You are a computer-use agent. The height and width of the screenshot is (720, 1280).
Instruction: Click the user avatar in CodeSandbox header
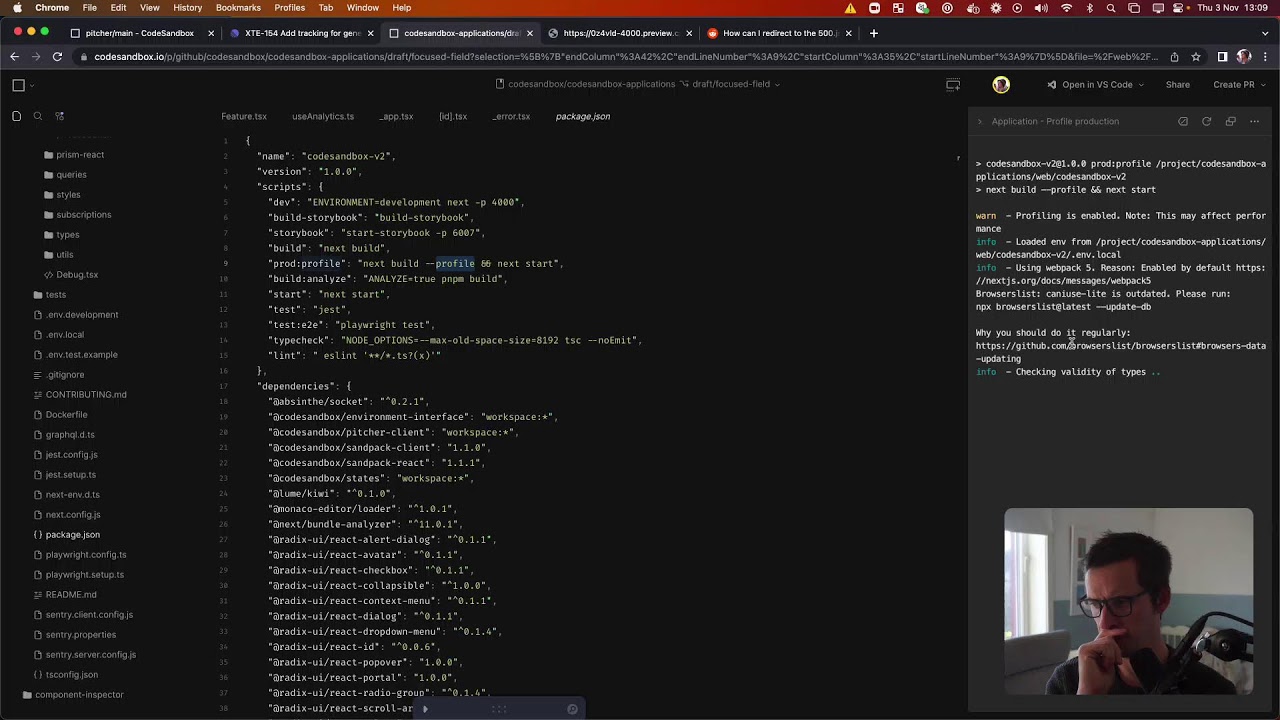tap(1001, 85)
